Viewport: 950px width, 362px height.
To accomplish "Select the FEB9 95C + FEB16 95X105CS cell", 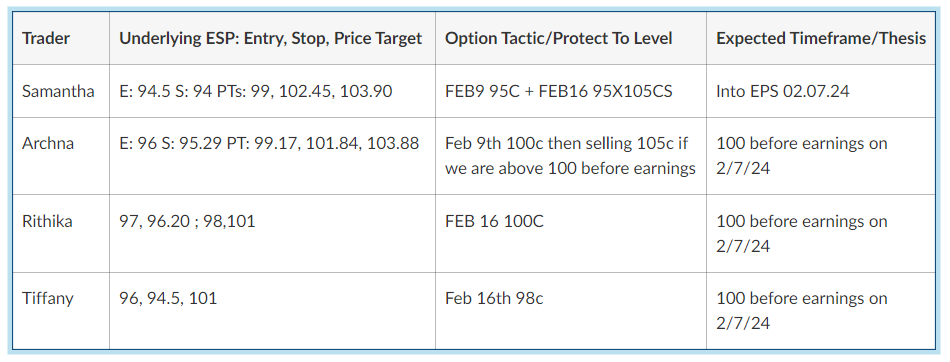I will pyautogui.click(x=571, y=92).
